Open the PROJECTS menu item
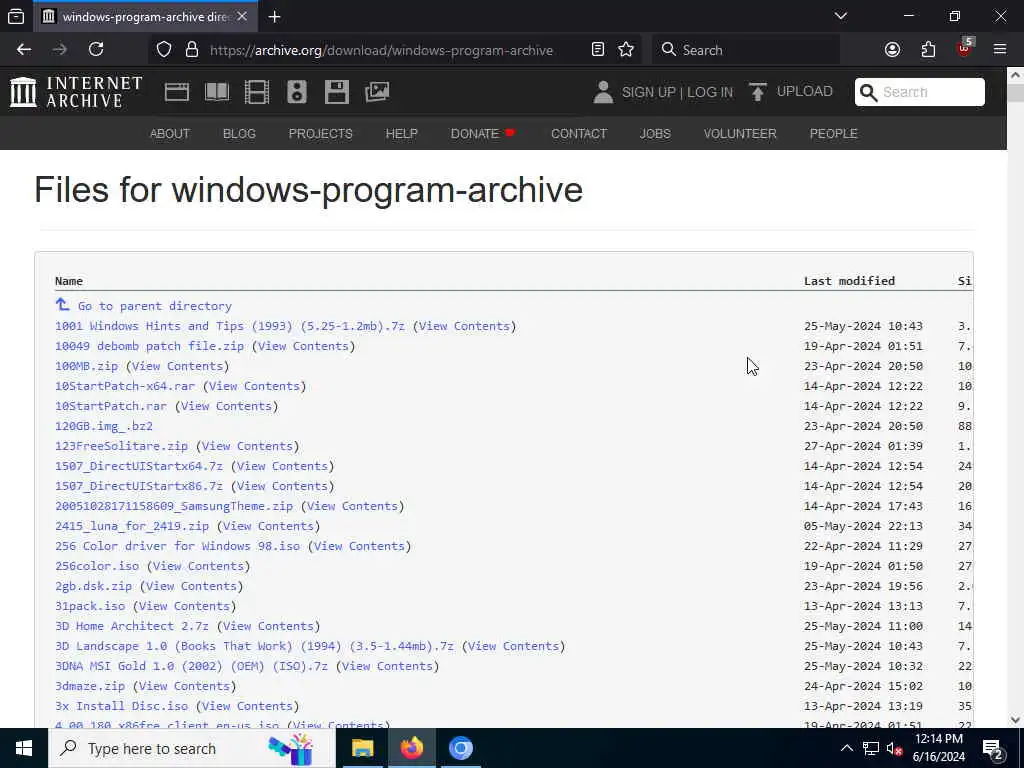The height and width of the screenshot is (768, 1024). 321,133
